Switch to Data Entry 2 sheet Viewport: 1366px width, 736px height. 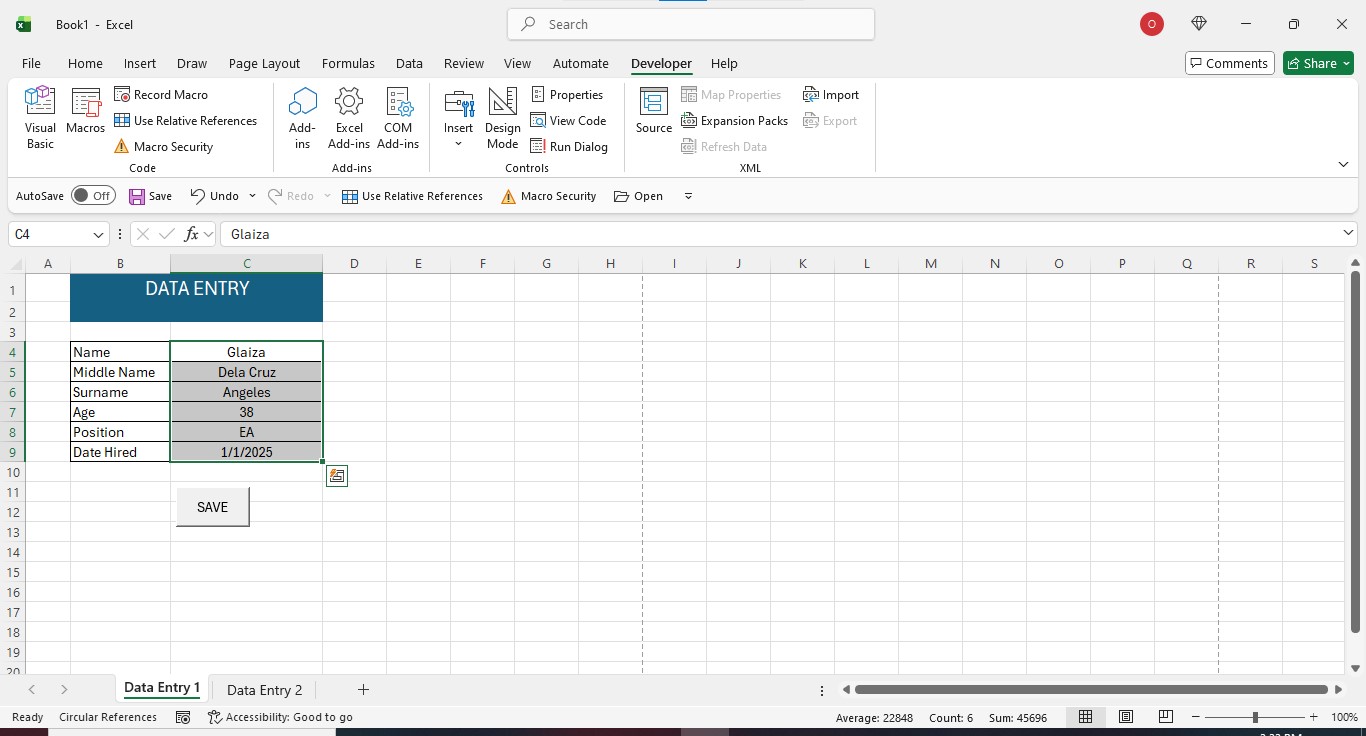point(264,690)
